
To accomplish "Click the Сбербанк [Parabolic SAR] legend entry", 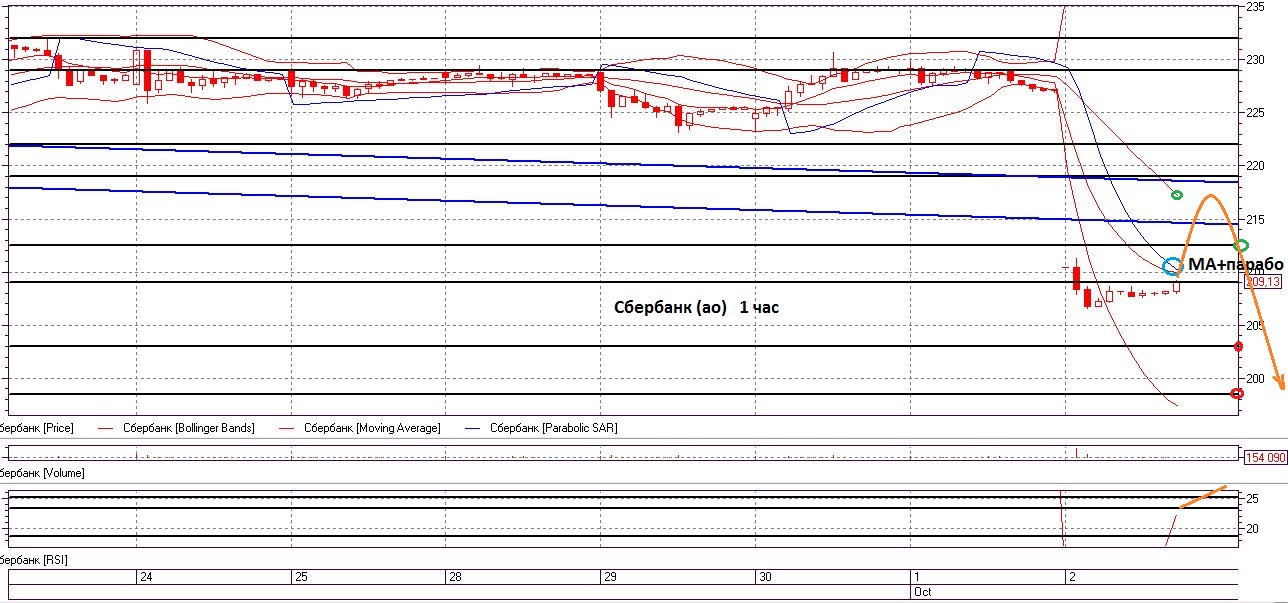I will (x=554, y=428).
